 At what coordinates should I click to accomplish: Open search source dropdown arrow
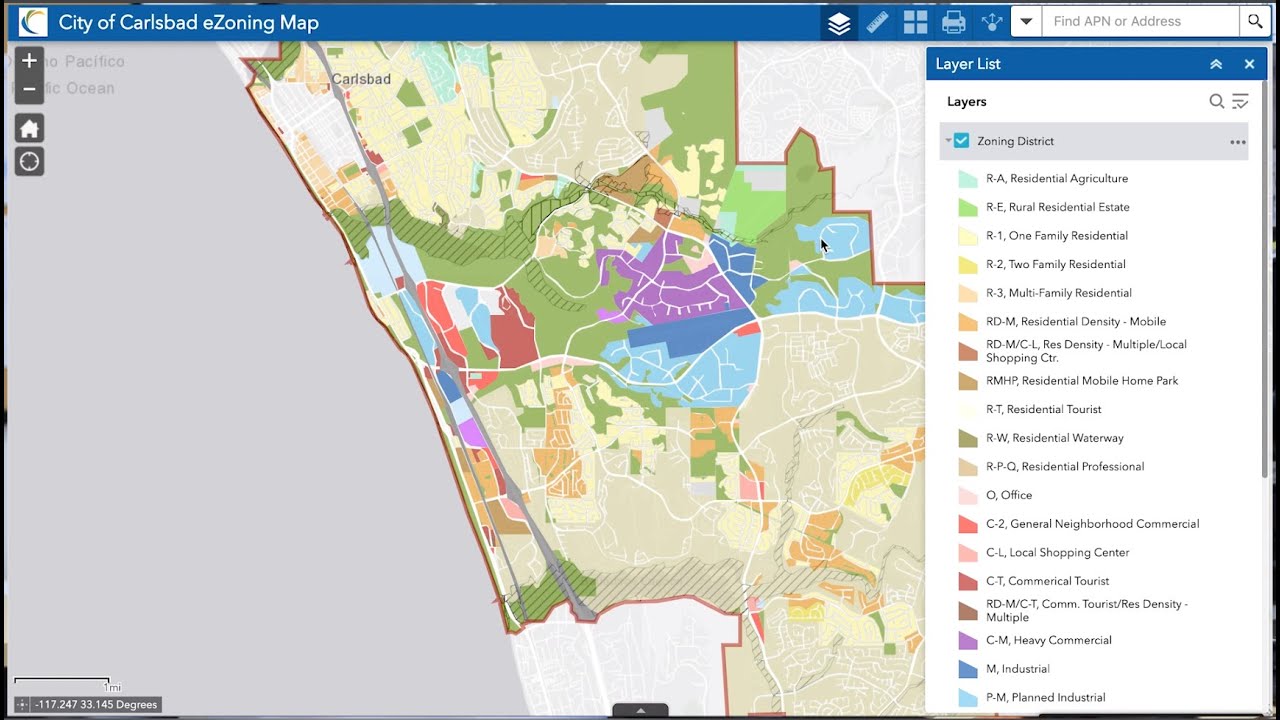tap(1026, 21)
